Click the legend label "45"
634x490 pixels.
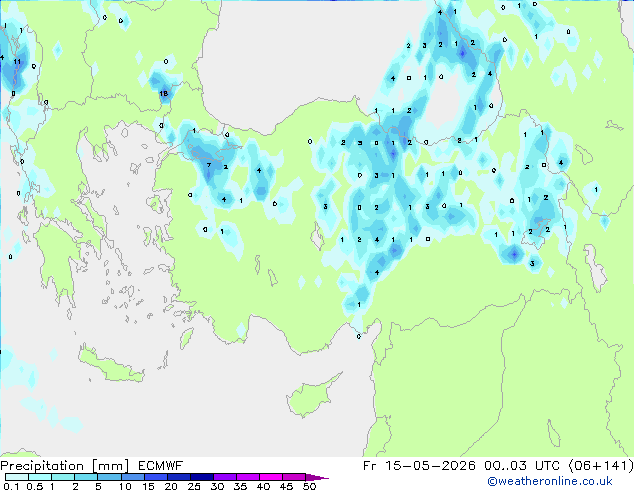point(286,486)
